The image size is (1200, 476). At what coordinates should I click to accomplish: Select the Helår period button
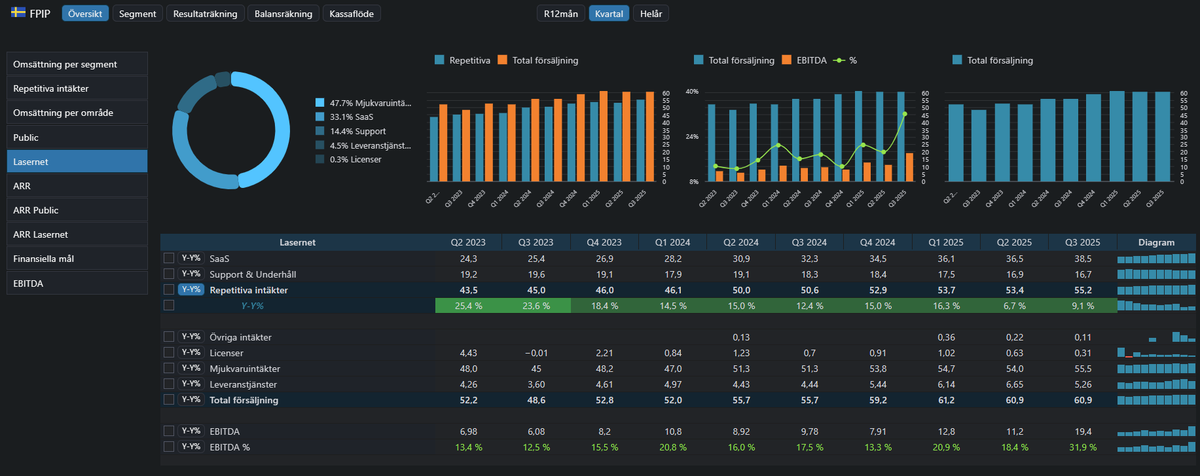tap(650, 14)
